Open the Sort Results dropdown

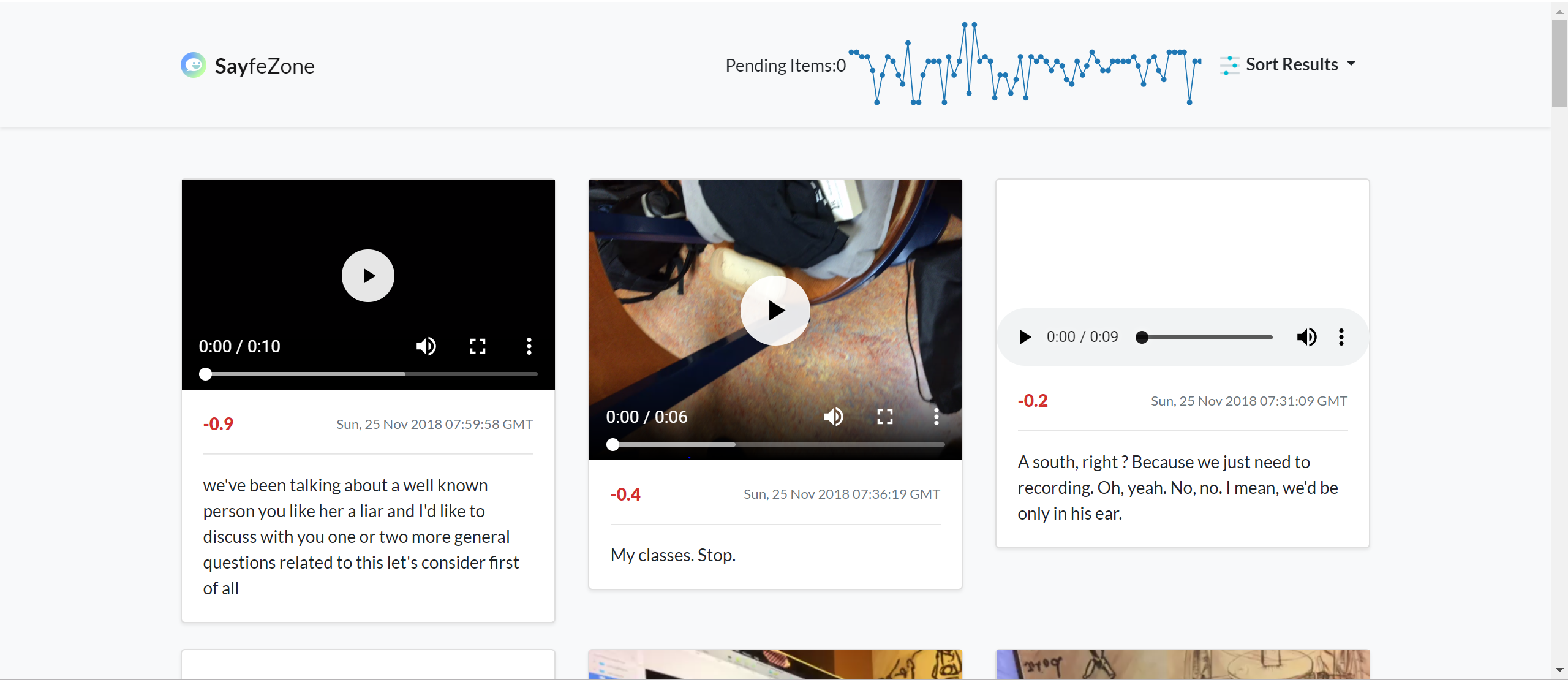coord(1291,64)
